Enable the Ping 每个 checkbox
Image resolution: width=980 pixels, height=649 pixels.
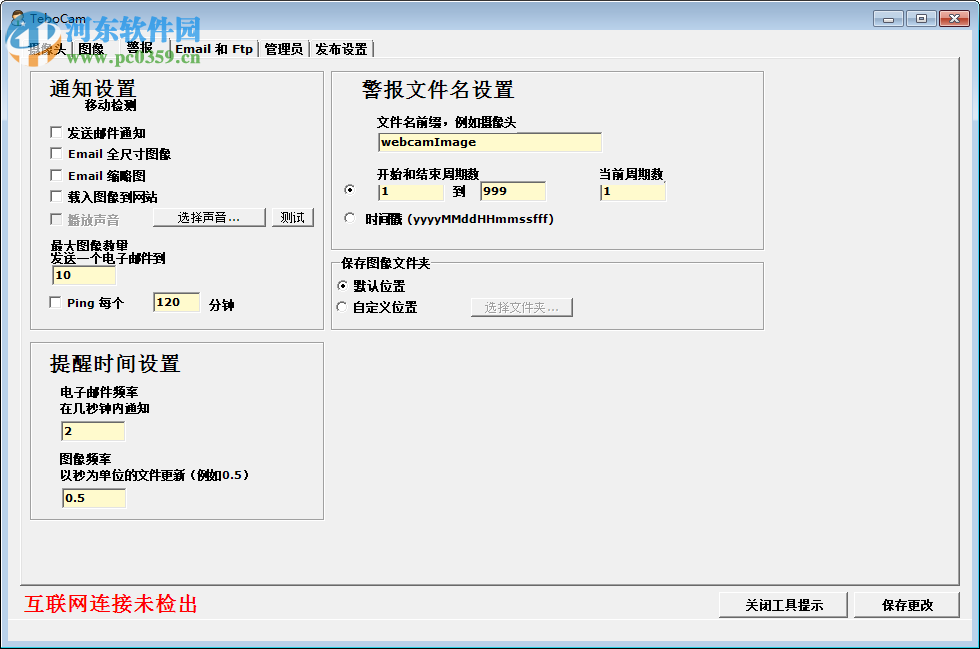[57, 302]
